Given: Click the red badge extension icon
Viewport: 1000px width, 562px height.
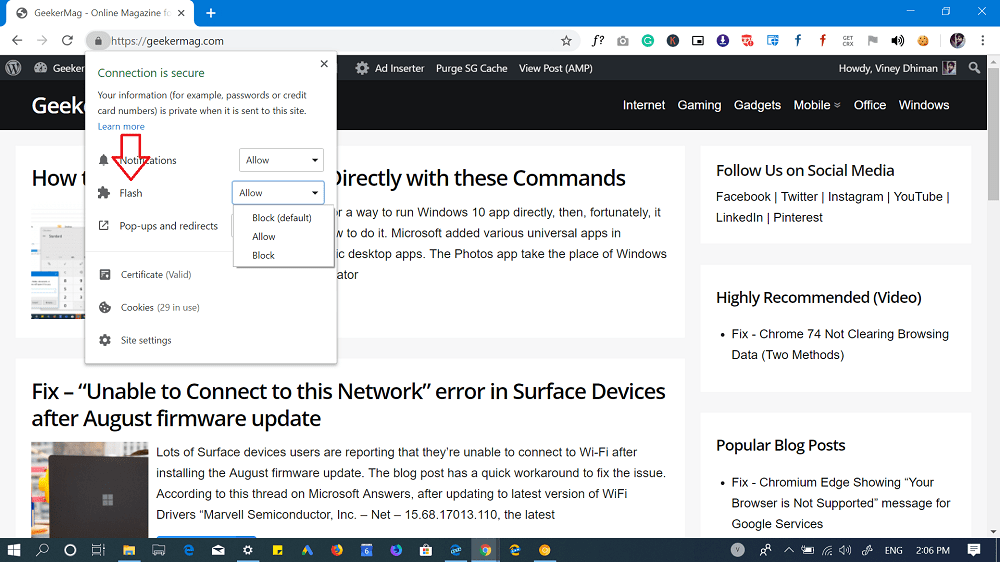Looking at the screenshot, I should coord(747,41).
